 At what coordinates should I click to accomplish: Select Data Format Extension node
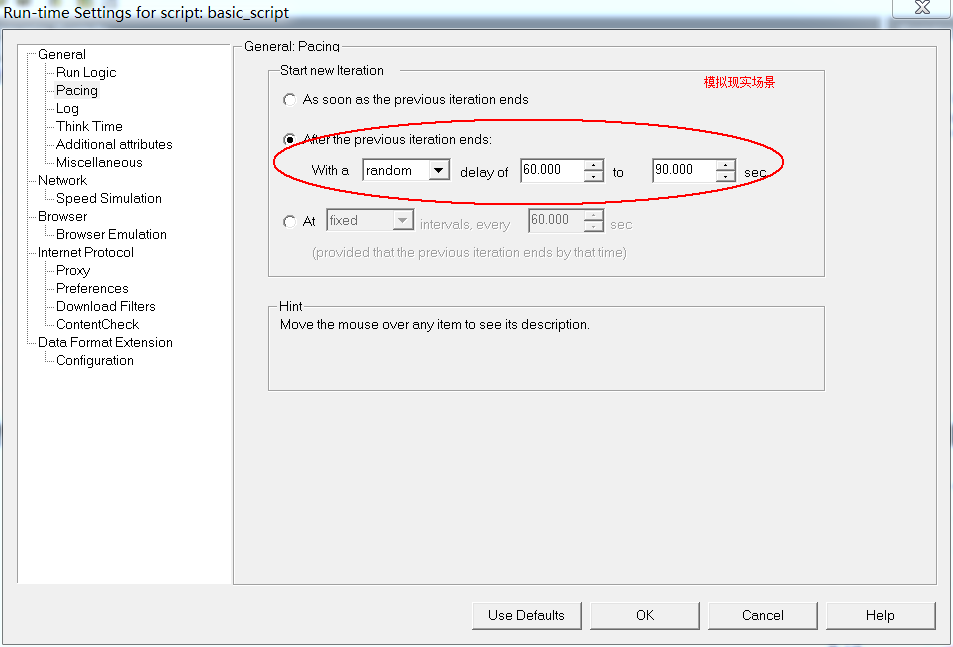pos(105,342)
